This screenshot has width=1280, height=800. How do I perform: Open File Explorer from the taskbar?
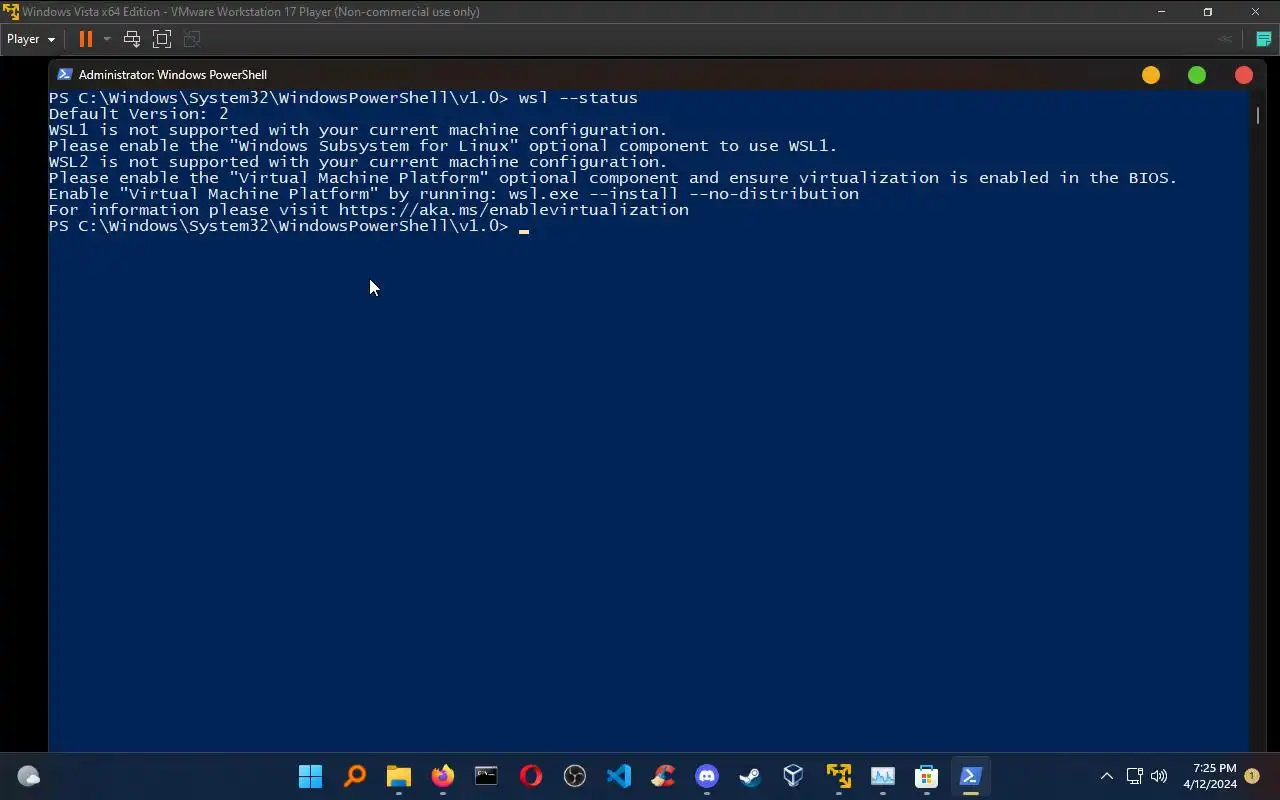[399, 776]
